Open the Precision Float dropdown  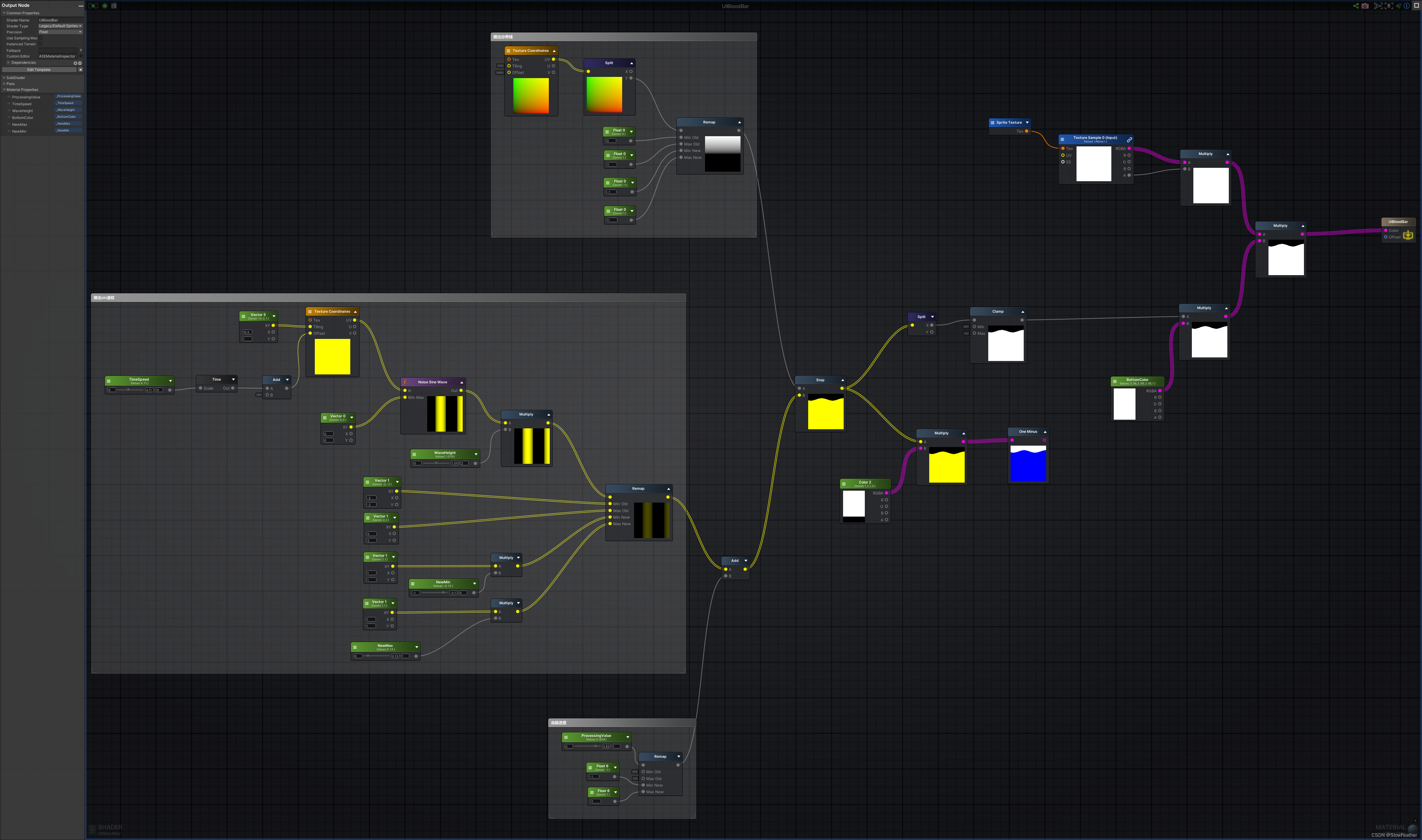click(x=61, y=32)
